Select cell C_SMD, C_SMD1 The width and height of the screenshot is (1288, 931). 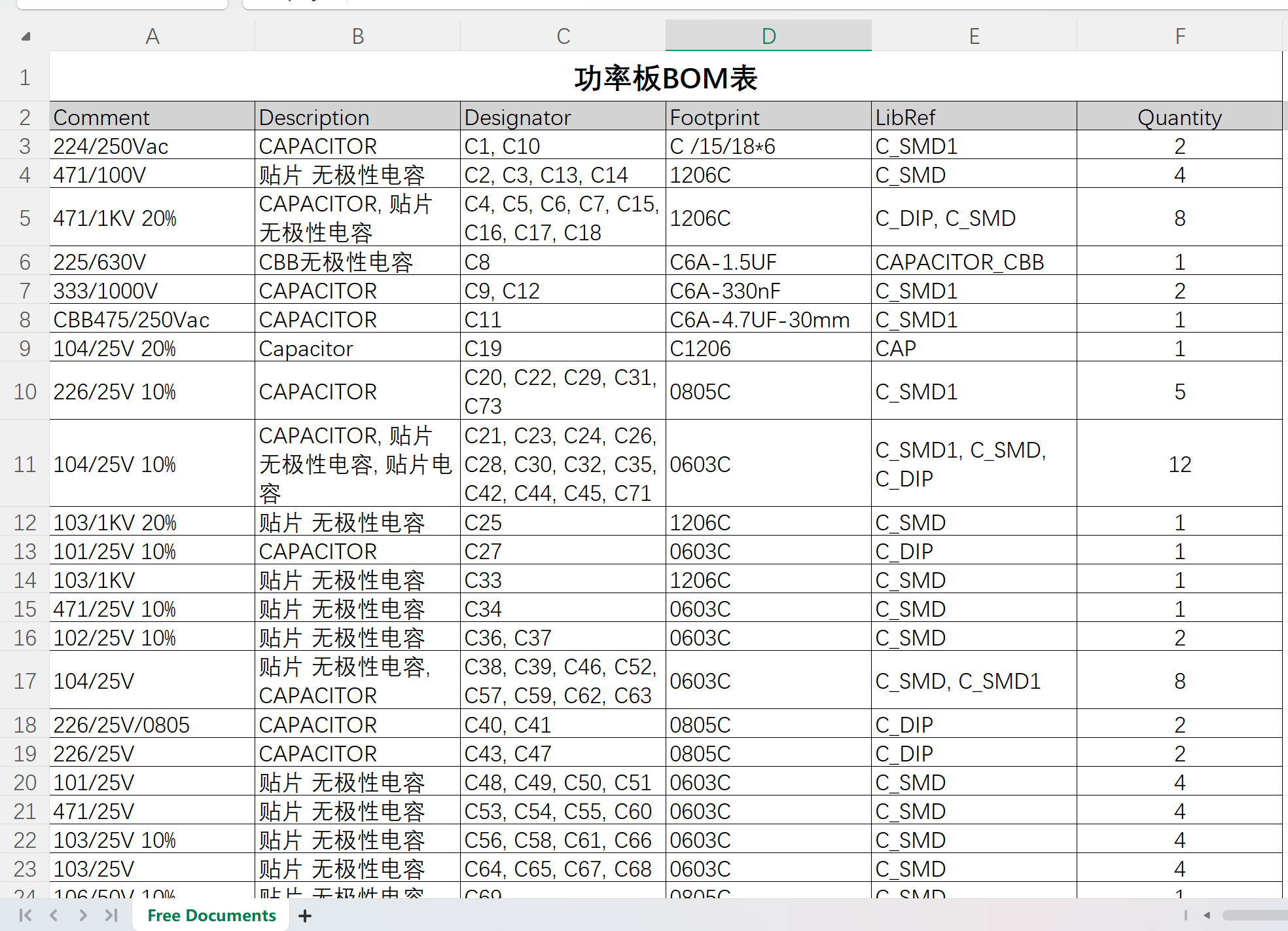pyautogui.click(x=974, y=680)
